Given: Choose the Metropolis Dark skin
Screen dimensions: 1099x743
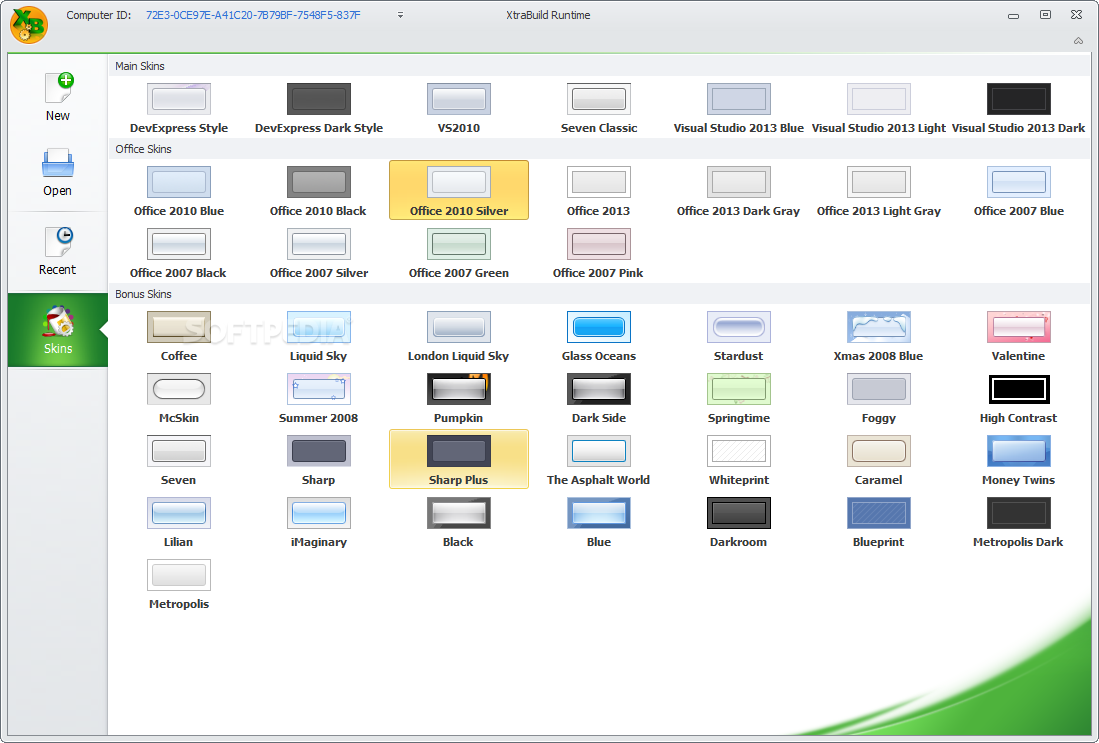Looking at the screenshot, I should coord(1018,522).
